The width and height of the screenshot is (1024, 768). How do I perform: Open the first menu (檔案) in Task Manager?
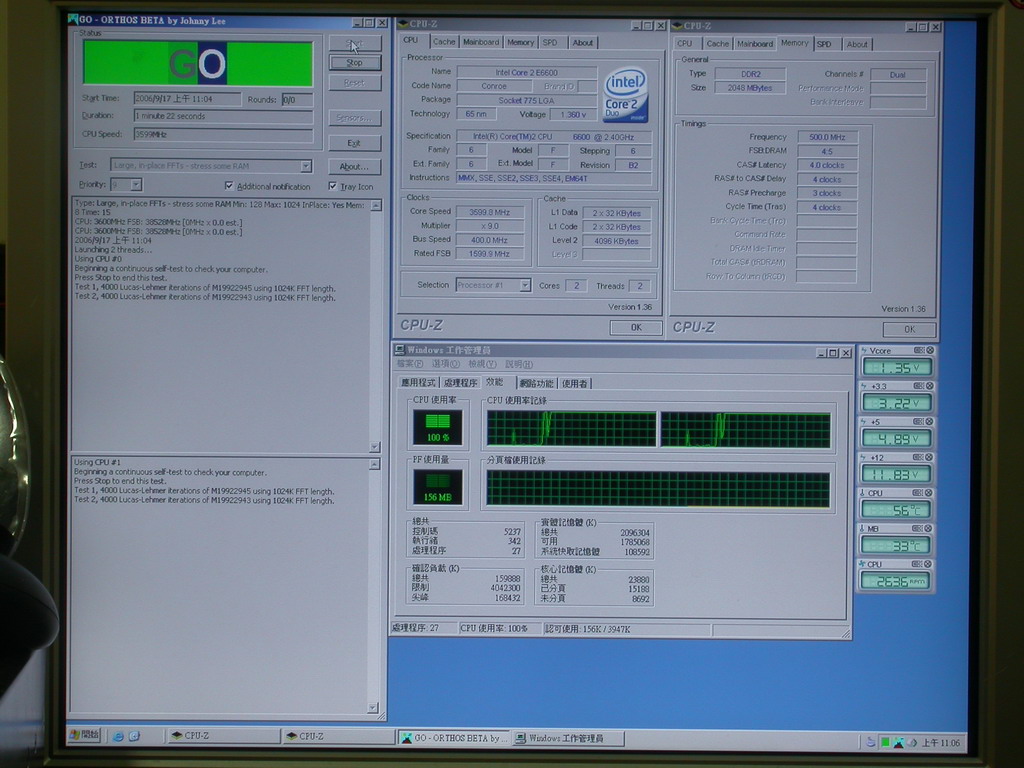pos(409,364)
